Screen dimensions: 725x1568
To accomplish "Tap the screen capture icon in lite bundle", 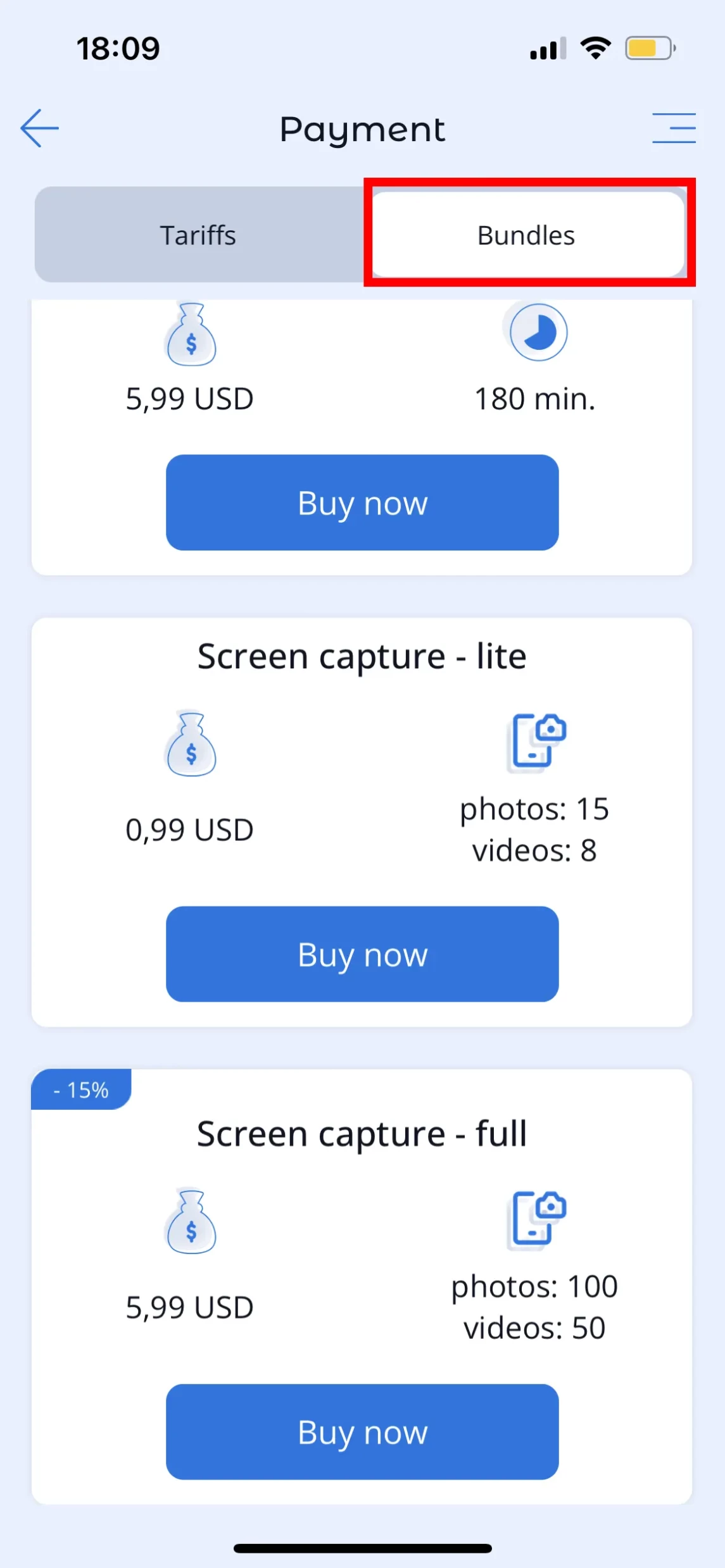I will pos(538,741).
